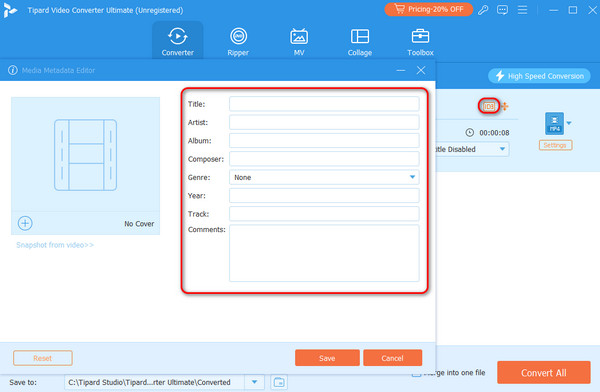Click the Save to path field

pos(155,382)
